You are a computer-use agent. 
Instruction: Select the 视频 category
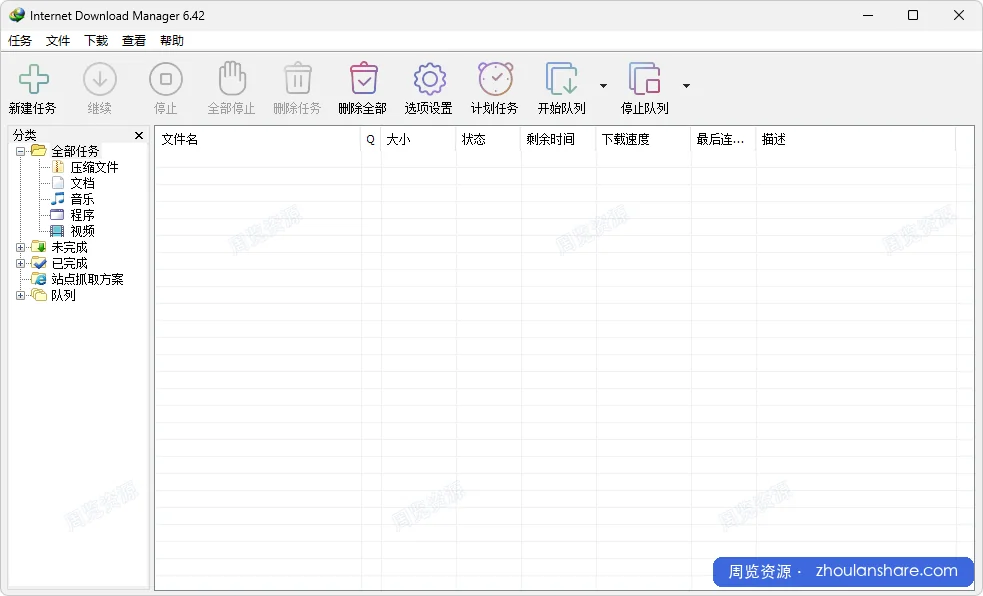(x=82, y=231)
